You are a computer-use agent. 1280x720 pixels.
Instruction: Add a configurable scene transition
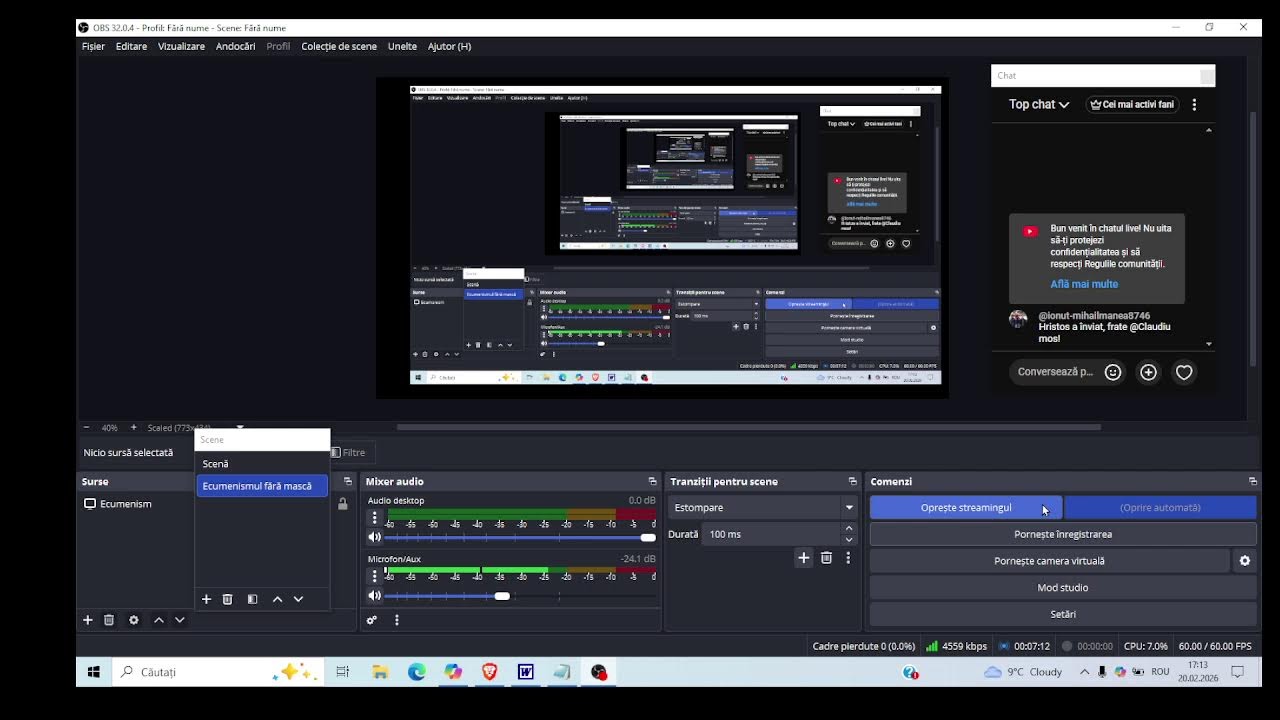[x=803, y=558]
